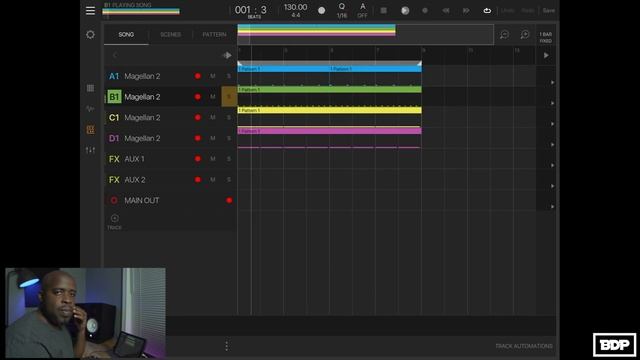This screenshot has height=360, width=640.
Task: Click the arrow icon above track S column
Action: pos(227,55)
